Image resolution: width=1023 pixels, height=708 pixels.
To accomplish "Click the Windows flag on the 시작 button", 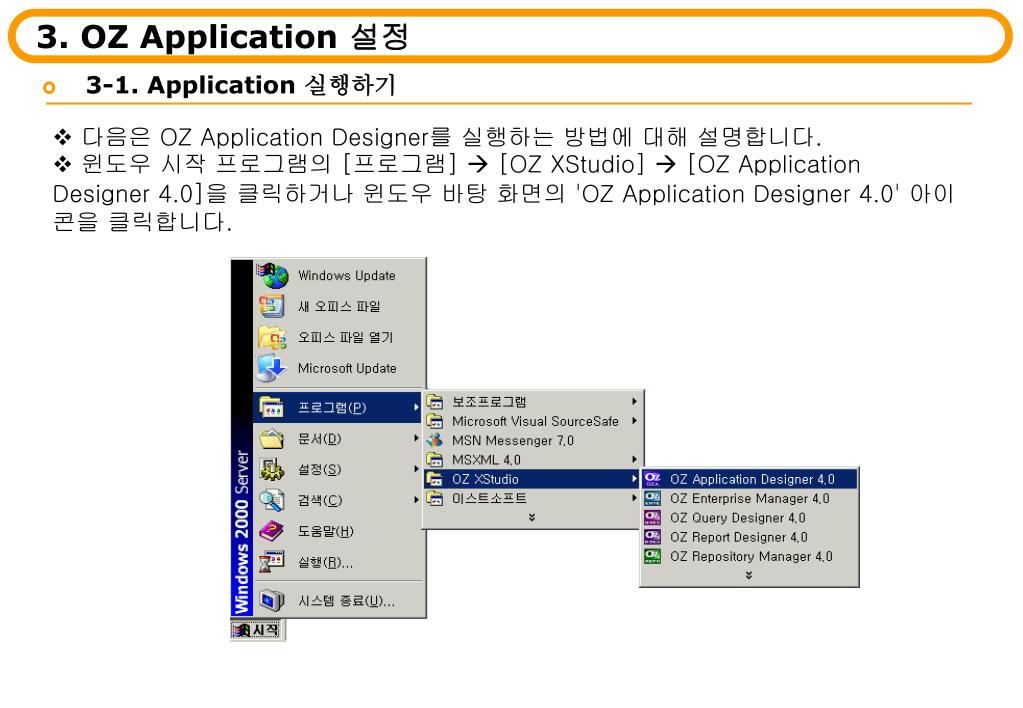I will pos(242,630).
